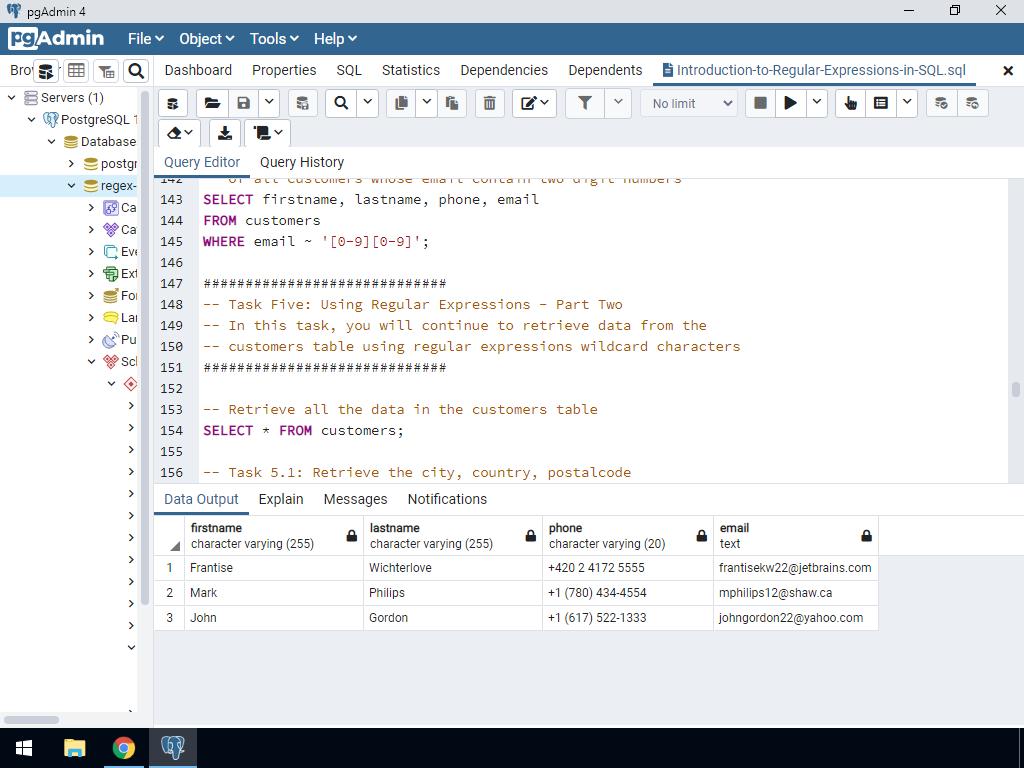Switch to the Query History tab
The width and height of the screenshot is (1024, 768).
coord(302,161)
